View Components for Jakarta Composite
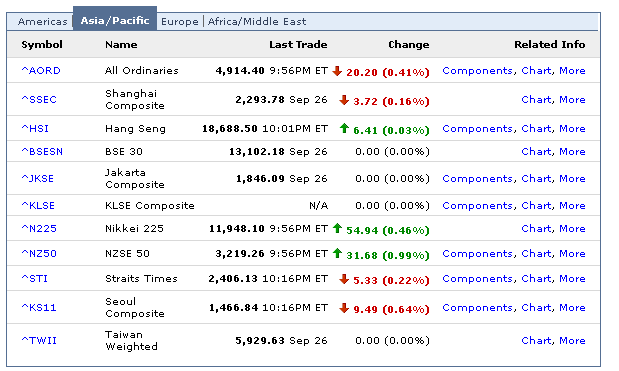This screenshot has width=619, height=371. coord(477,178)
